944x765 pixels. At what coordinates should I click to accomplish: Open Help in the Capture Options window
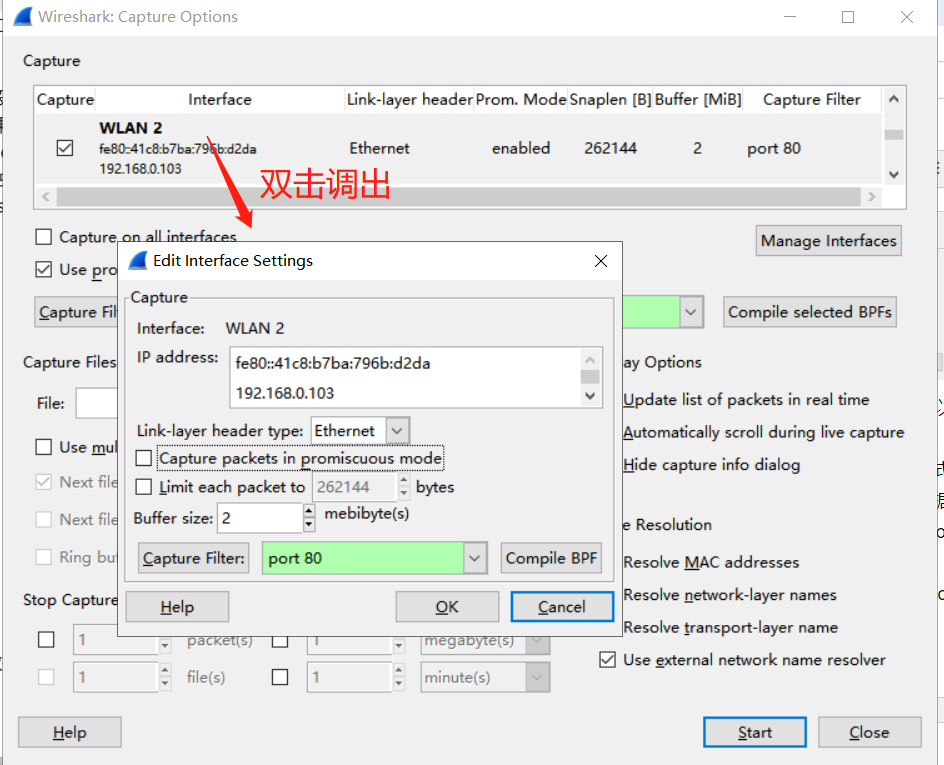[70, 732]
